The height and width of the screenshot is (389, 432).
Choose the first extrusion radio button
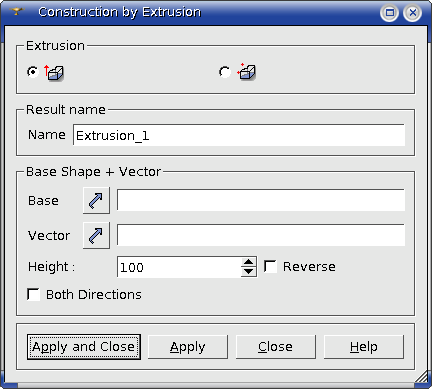[33, 72]
